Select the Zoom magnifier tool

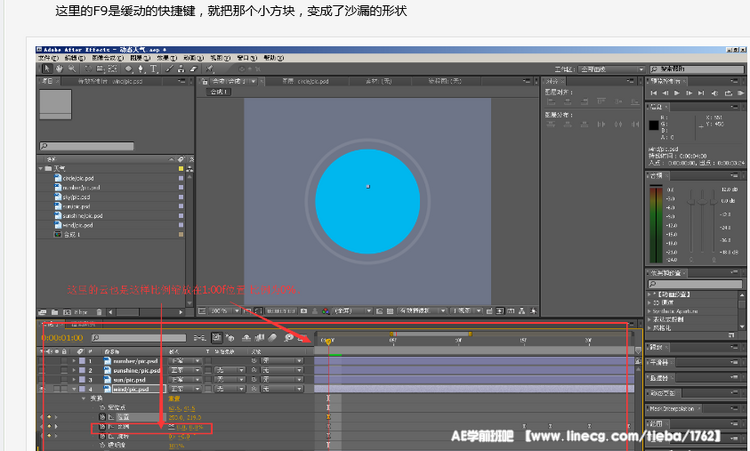click(71, 69)
